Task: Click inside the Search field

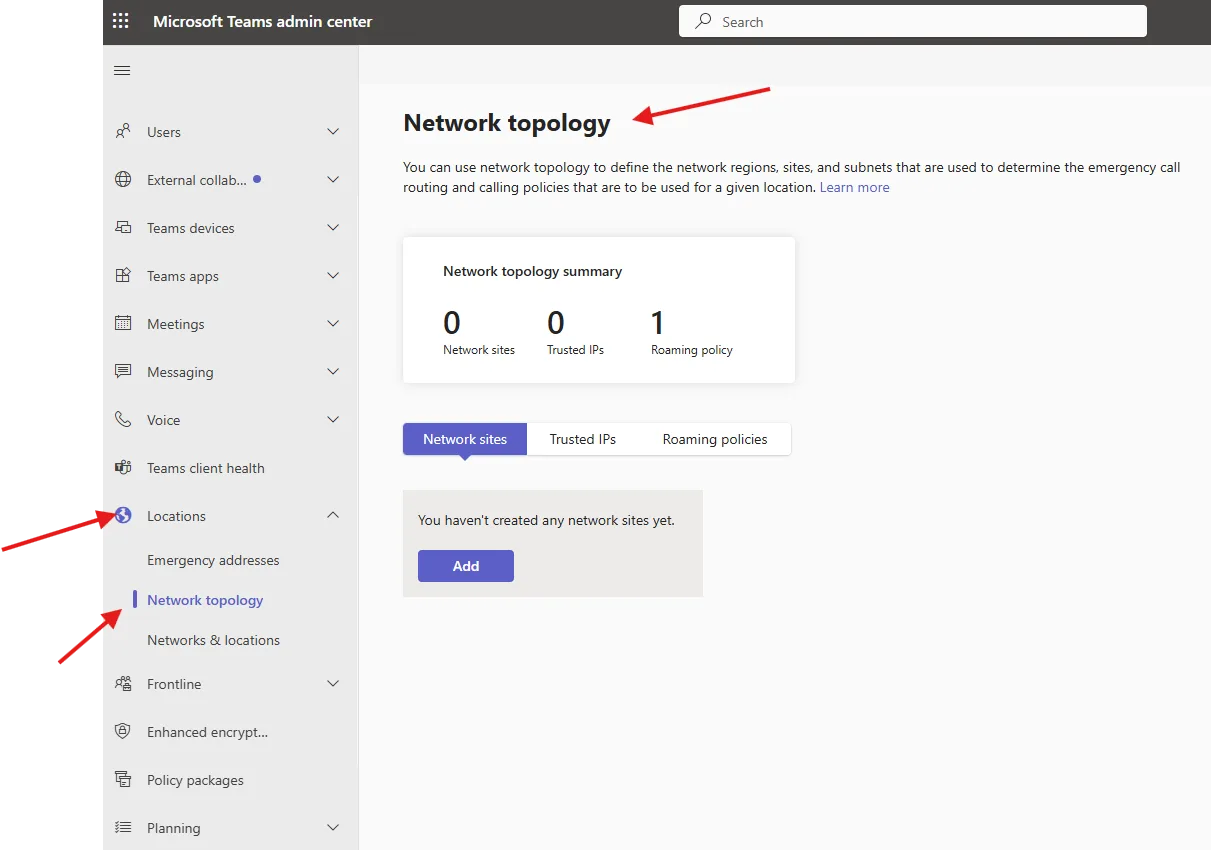Action: click(x=911, y=21)
